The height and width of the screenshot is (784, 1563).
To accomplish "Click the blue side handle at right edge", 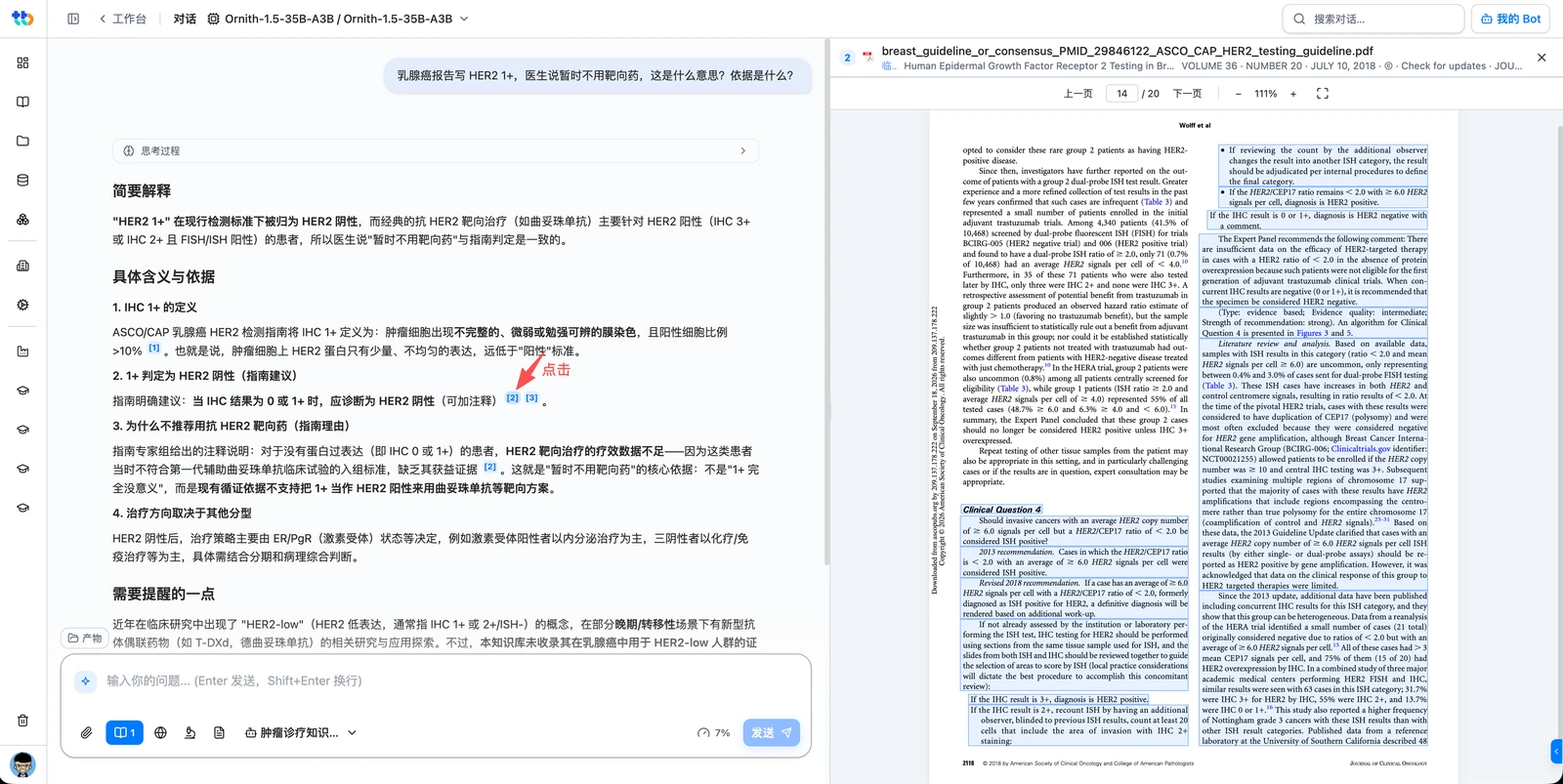I will [x=1557, y=751].
